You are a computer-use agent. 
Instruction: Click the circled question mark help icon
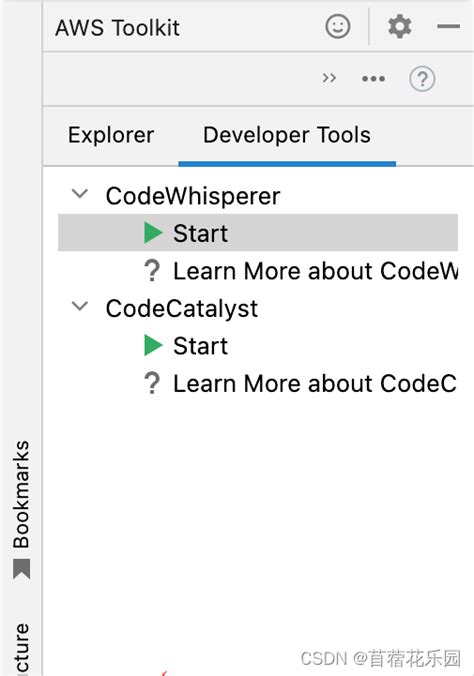point(422,78)
